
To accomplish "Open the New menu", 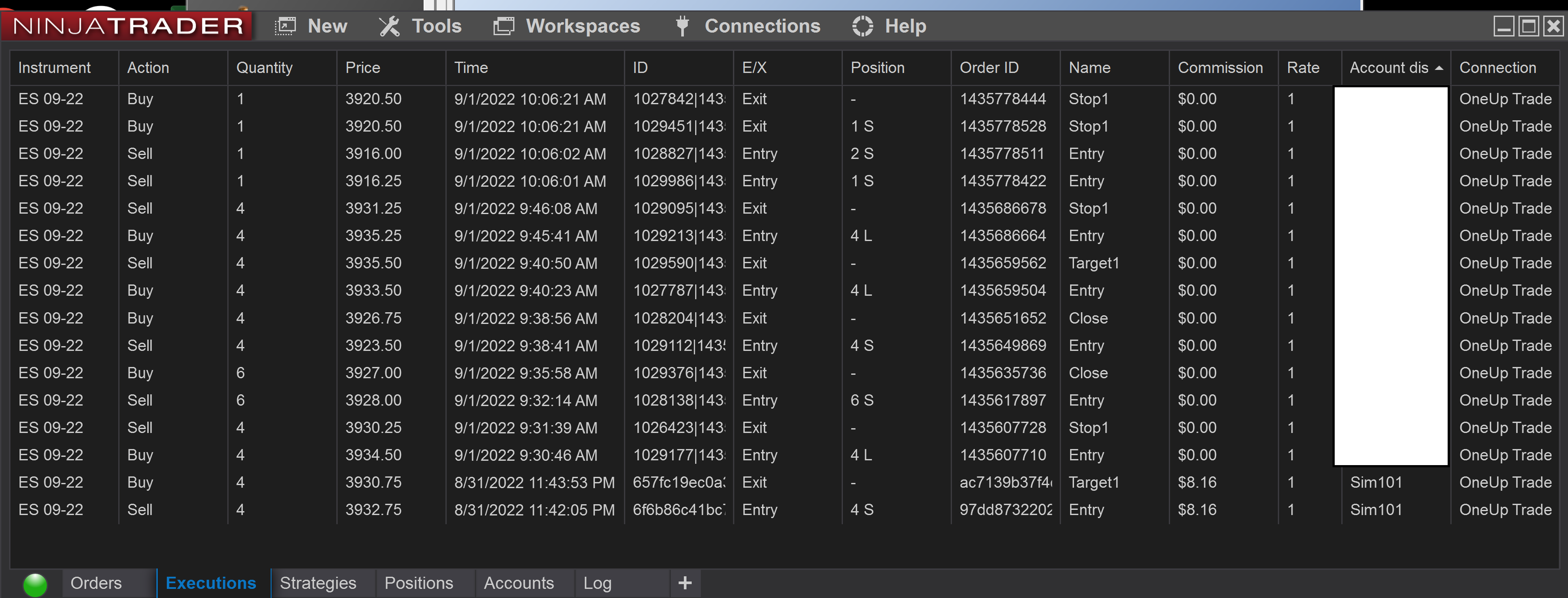I will (x=328, y=26).
